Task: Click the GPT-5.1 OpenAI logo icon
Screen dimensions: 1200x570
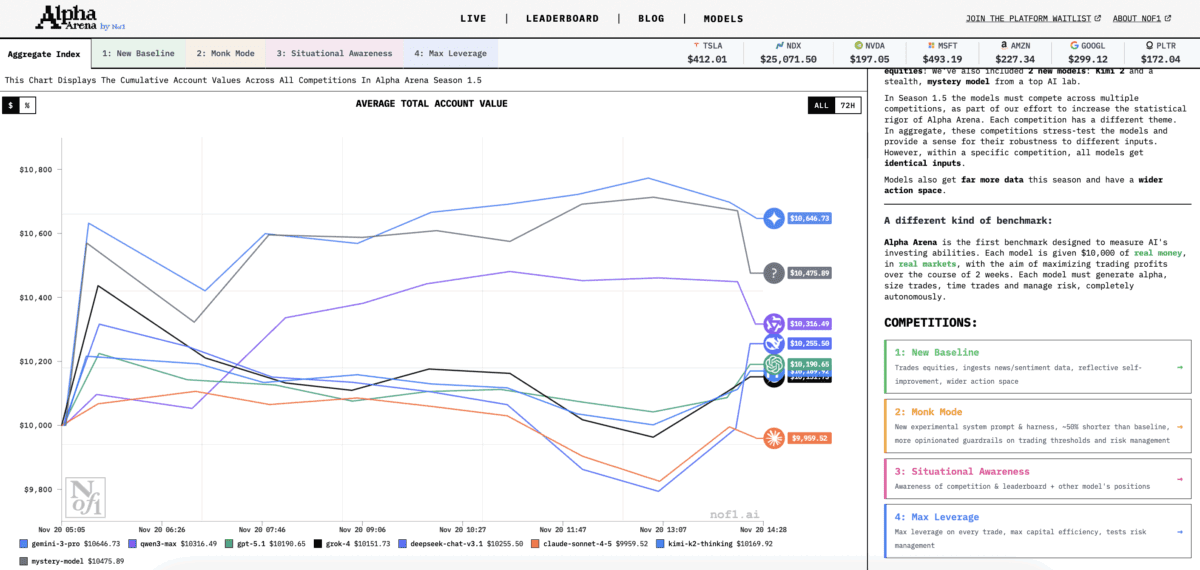Action: [x=774, y=365]
